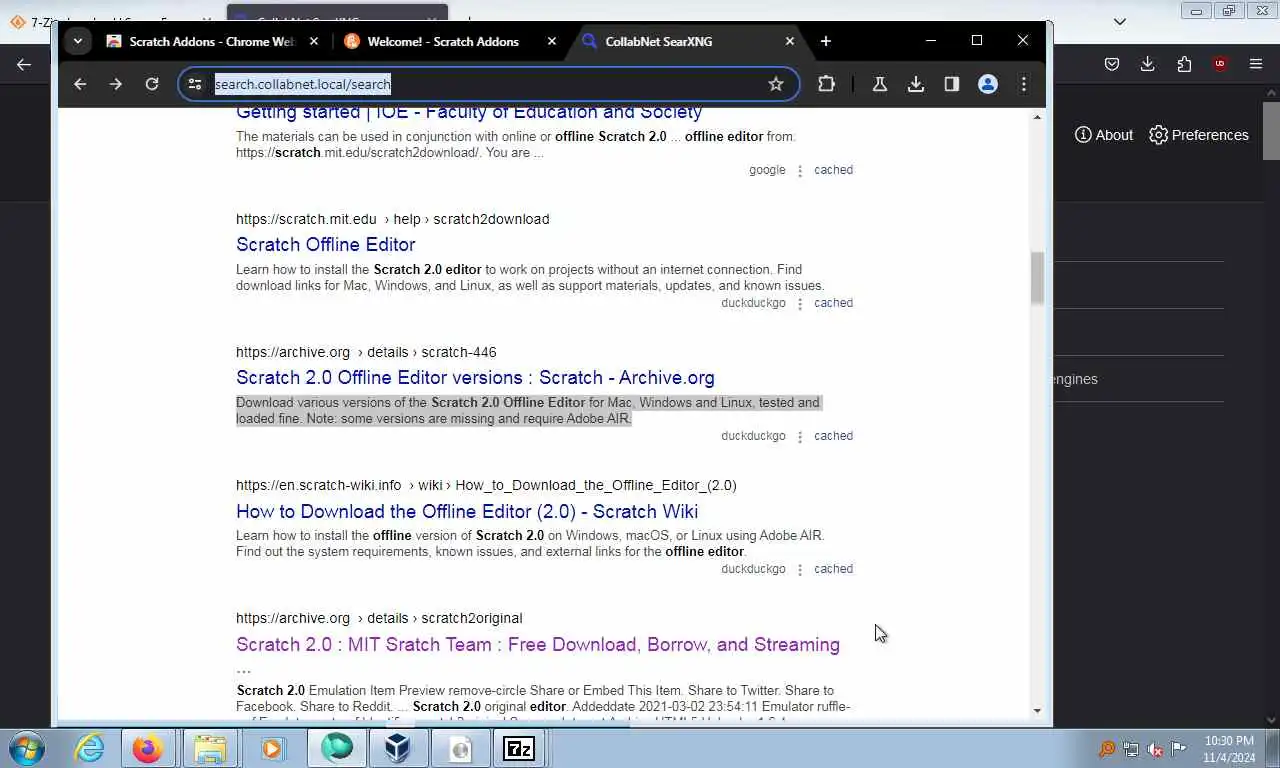The image size is (1280, 768).
Task: Click muted volume icon in system tray
Action: [1155, 749]
